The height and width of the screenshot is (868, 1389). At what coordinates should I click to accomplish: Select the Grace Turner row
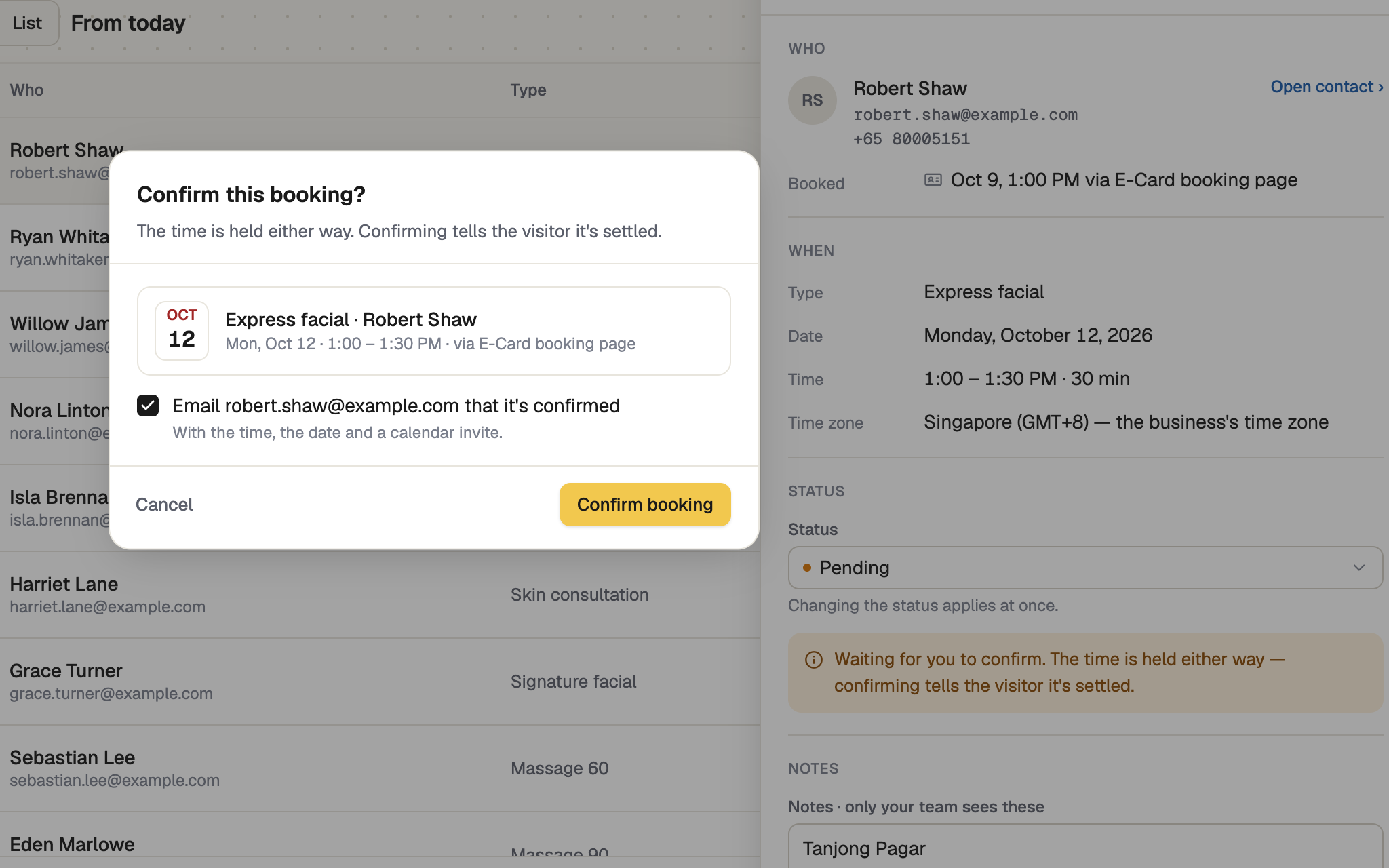tap(380, 682)
